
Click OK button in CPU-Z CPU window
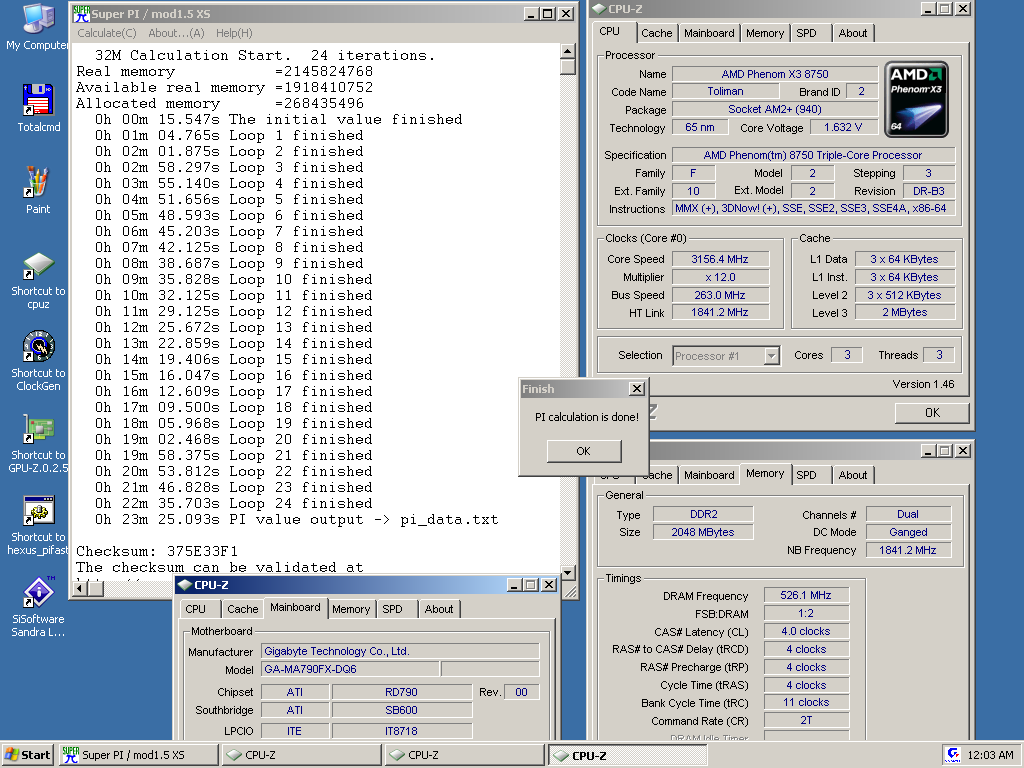[932, 413]
